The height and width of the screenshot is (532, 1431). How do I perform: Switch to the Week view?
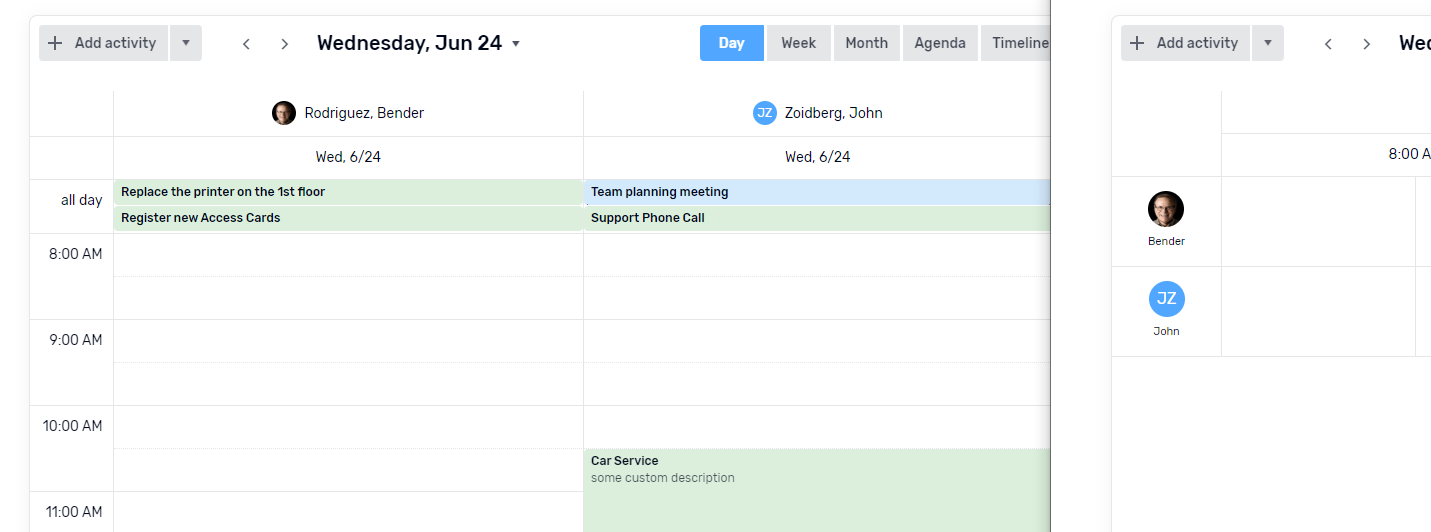point(798,43)
